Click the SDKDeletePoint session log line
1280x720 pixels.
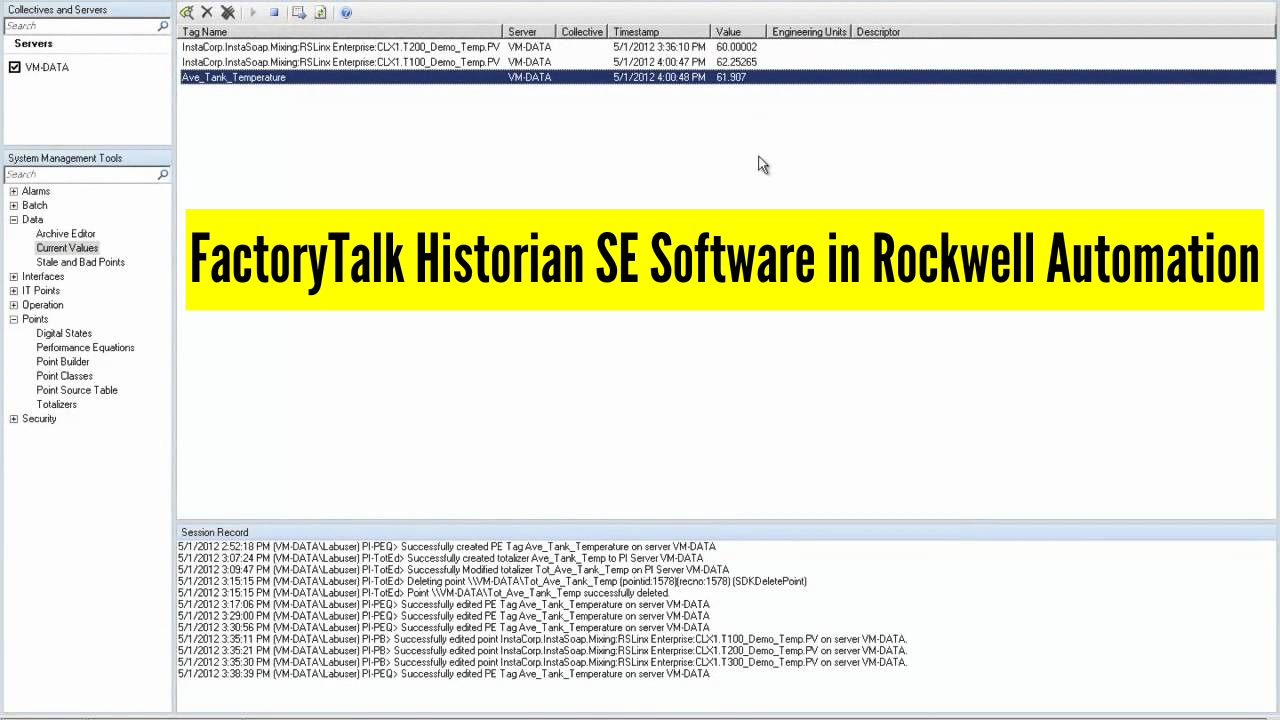point(492,581)
